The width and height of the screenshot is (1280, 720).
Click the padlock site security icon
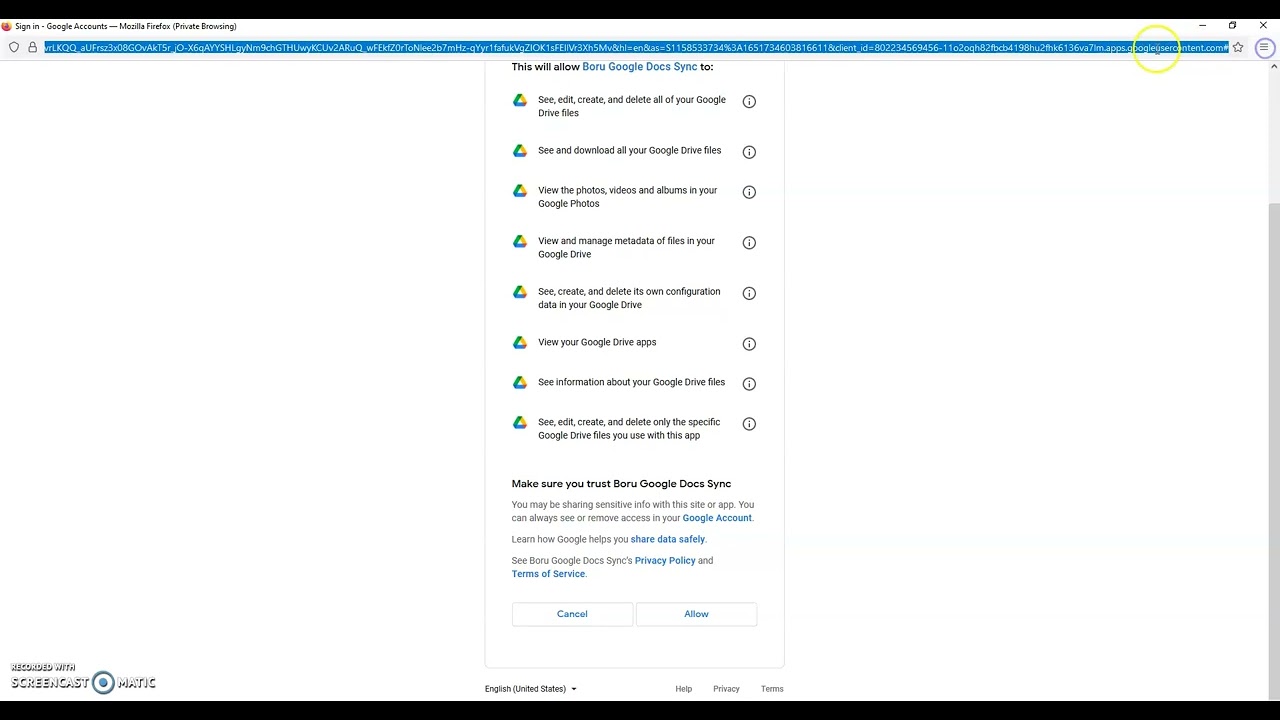(32, 47)
